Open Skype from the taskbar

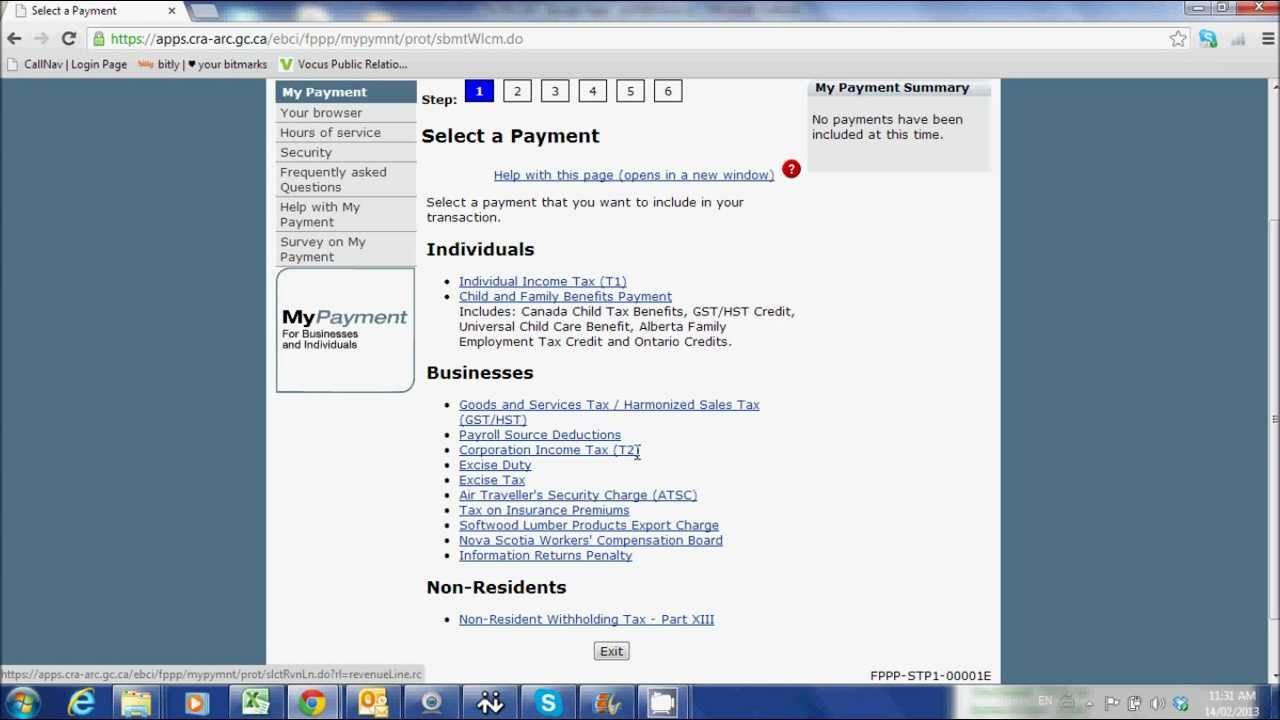548,703
